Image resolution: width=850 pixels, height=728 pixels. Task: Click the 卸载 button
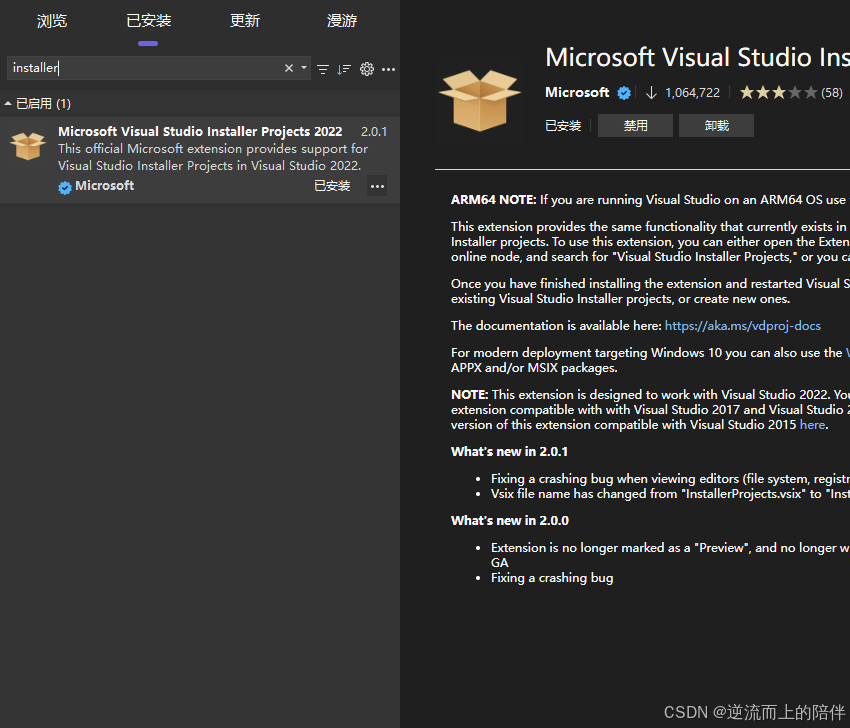point(717,126)
